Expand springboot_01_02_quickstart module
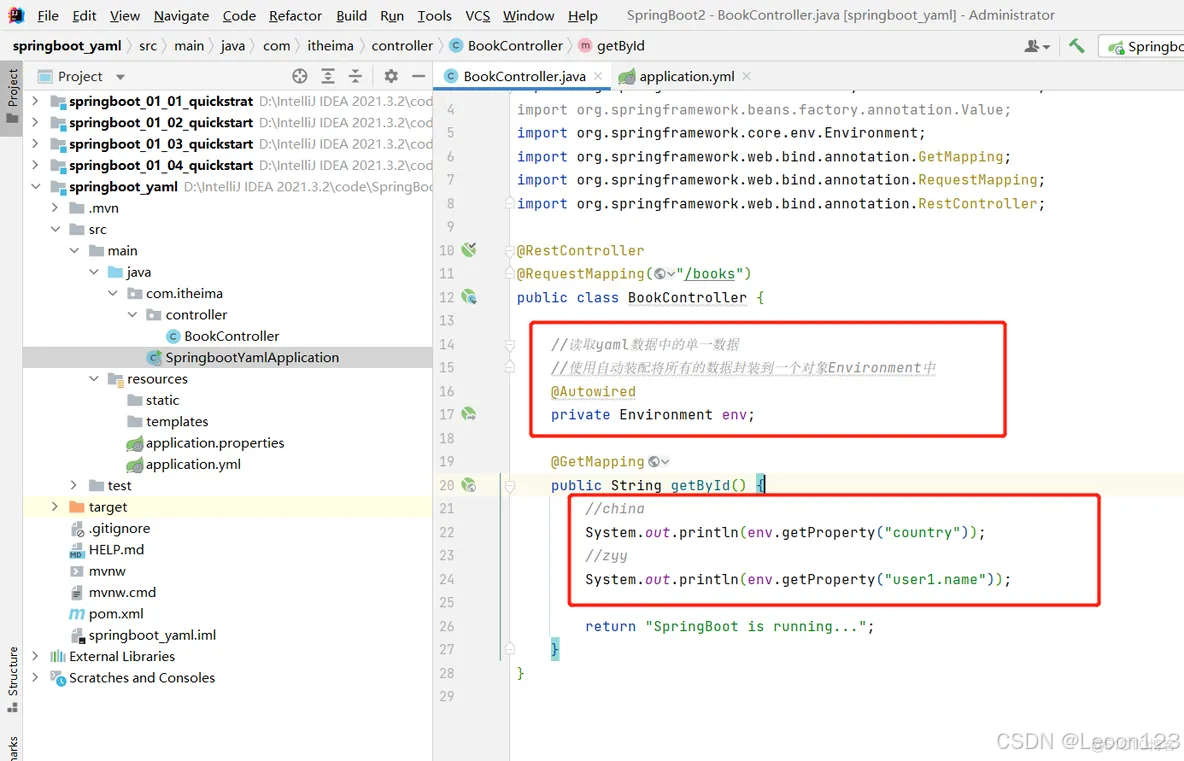 tap(35, 122)
